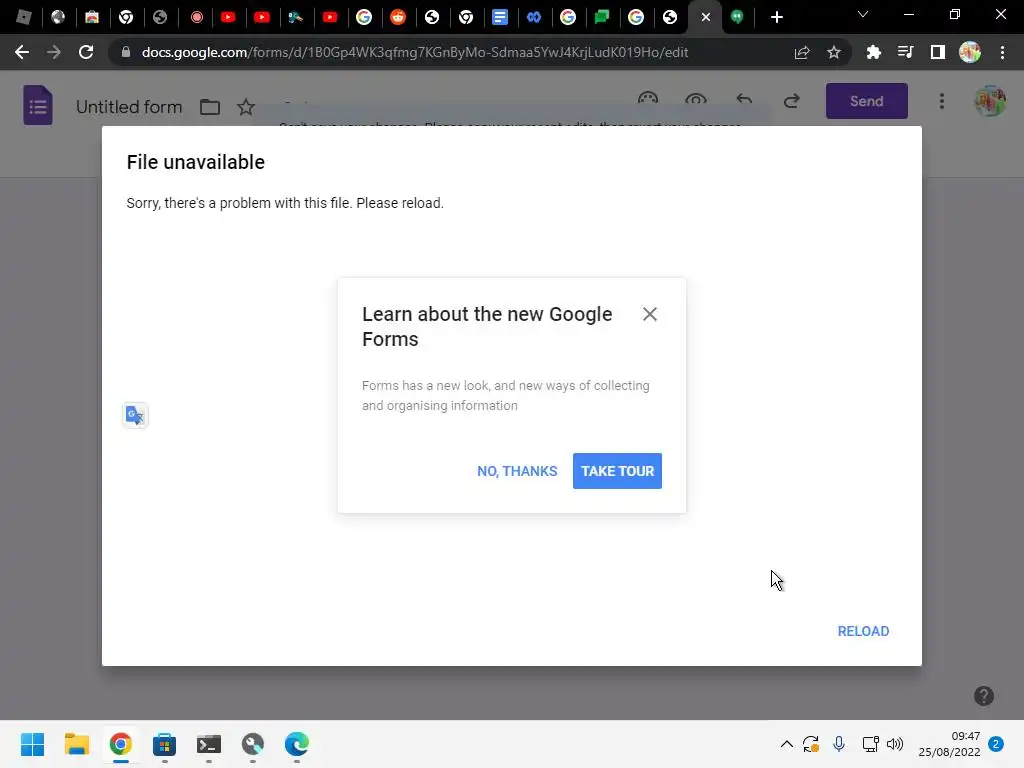The image size is (1024, 768).
Task: Switch to the Google Chat tab
Action: coord(601,17)
